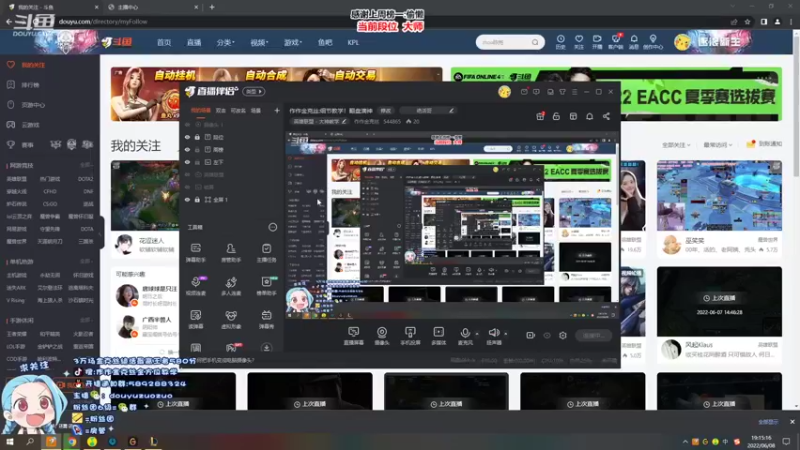Toggle visibility of the 全屏 1 source

[x=187, y=199]
